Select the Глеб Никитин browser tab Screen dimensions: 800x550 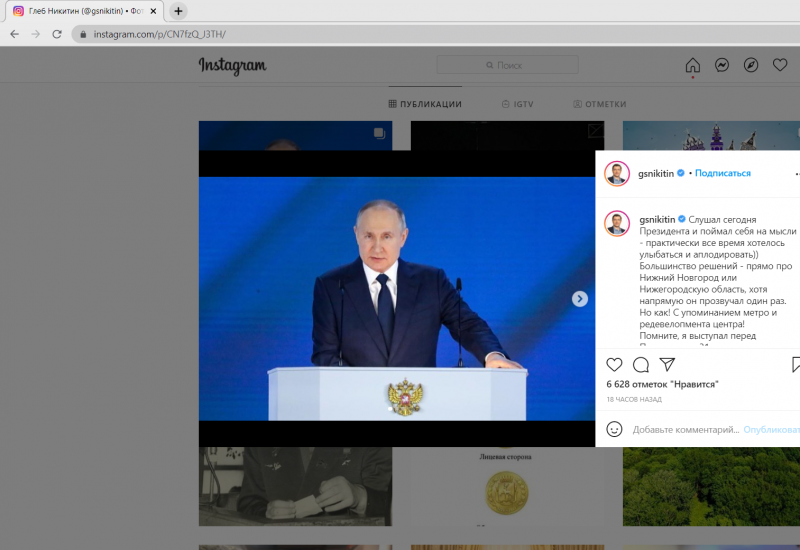84,11
